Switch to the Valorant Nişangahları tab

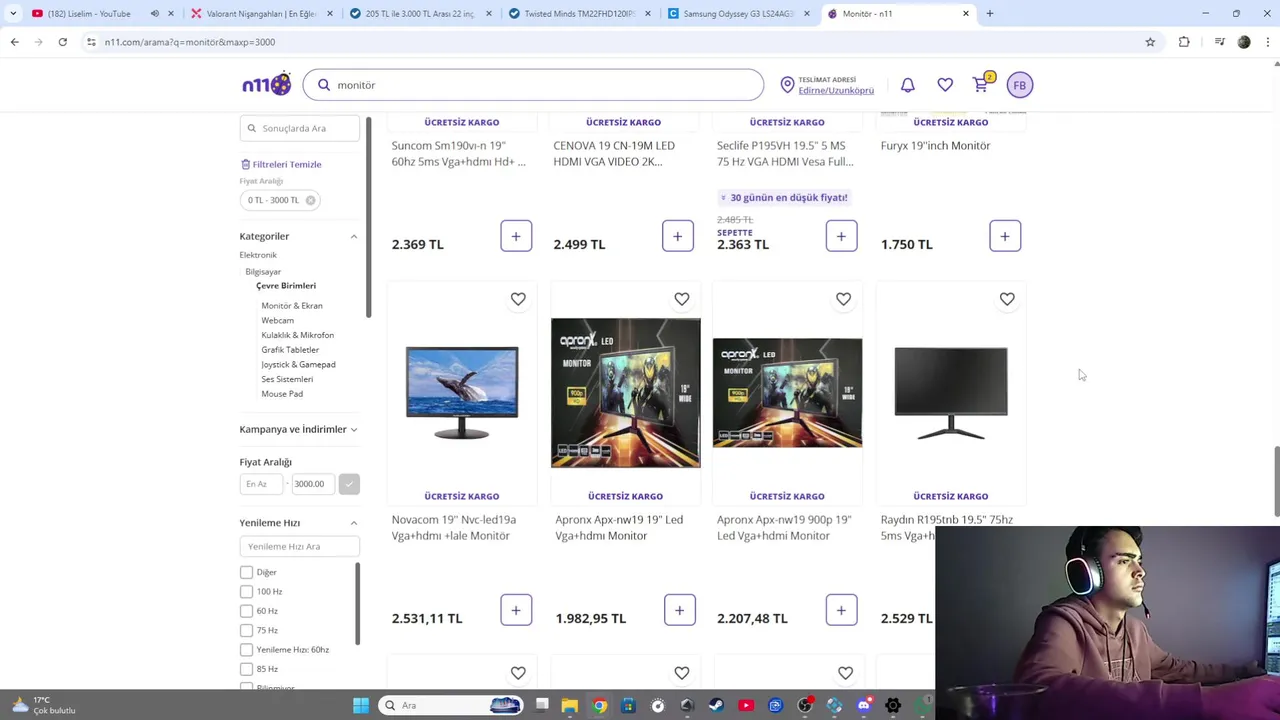(x=260, y=14)
